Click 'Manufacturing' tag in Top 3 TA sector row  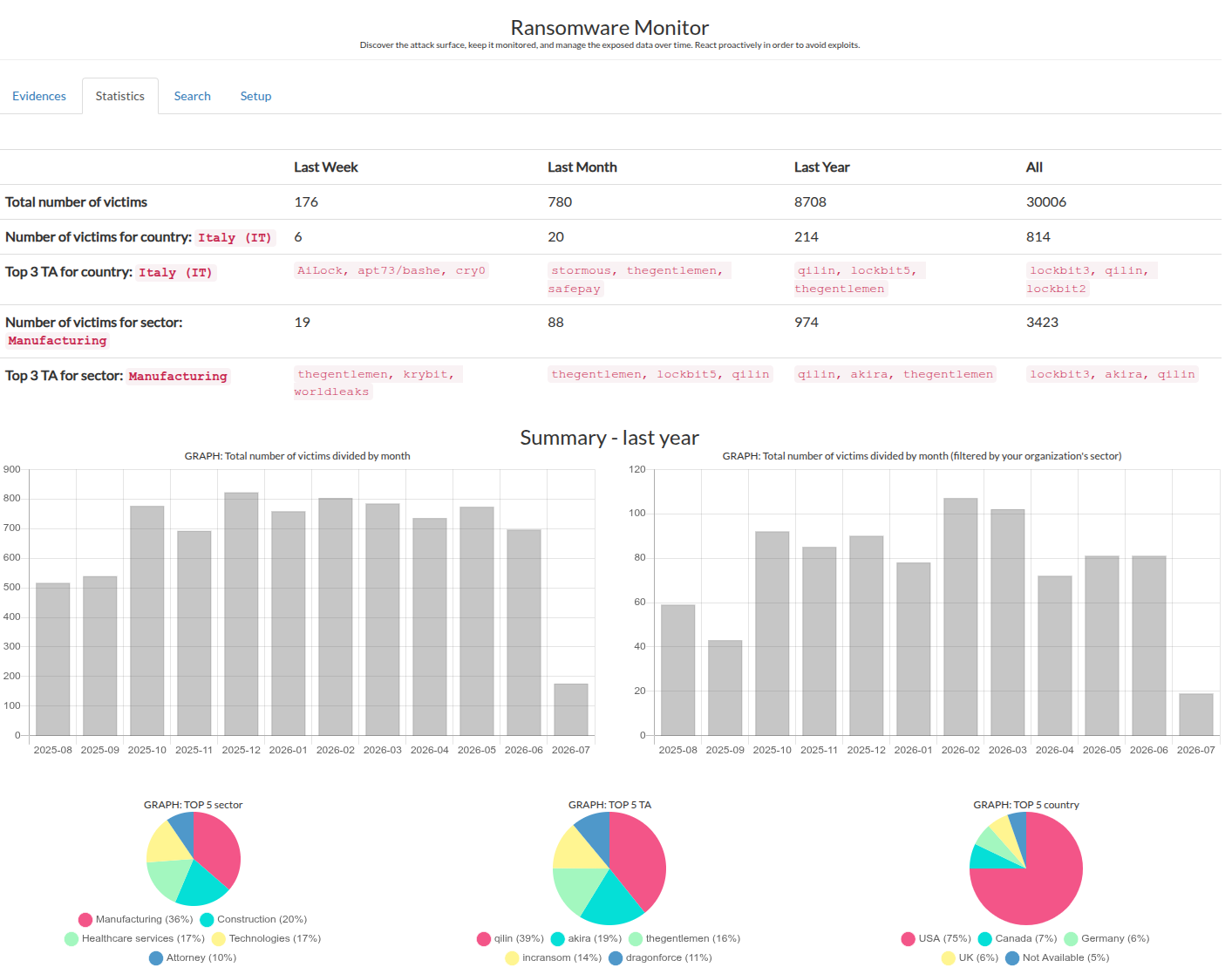(178, 377)
